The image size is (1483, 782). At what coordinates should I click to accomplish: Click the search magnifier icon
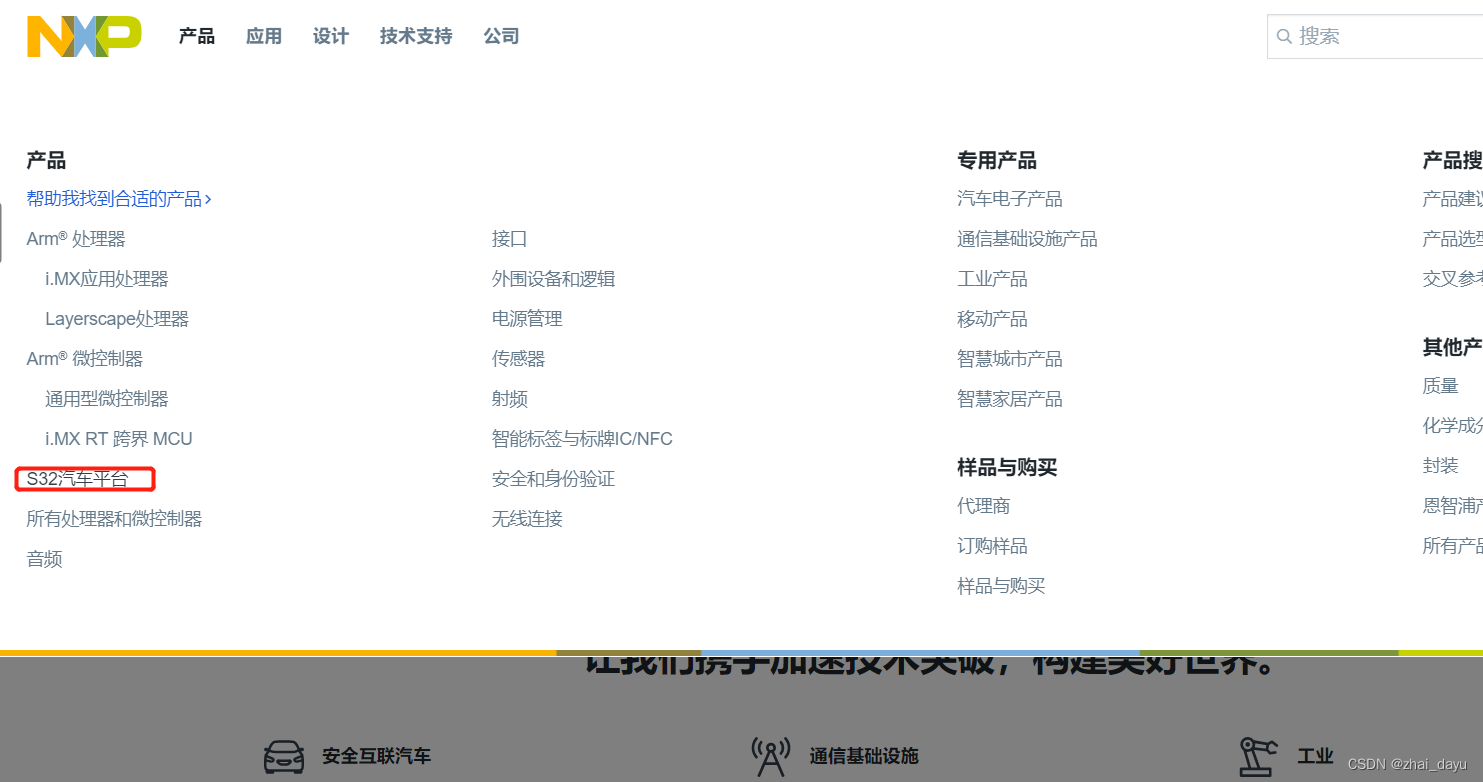point(1285,37)
